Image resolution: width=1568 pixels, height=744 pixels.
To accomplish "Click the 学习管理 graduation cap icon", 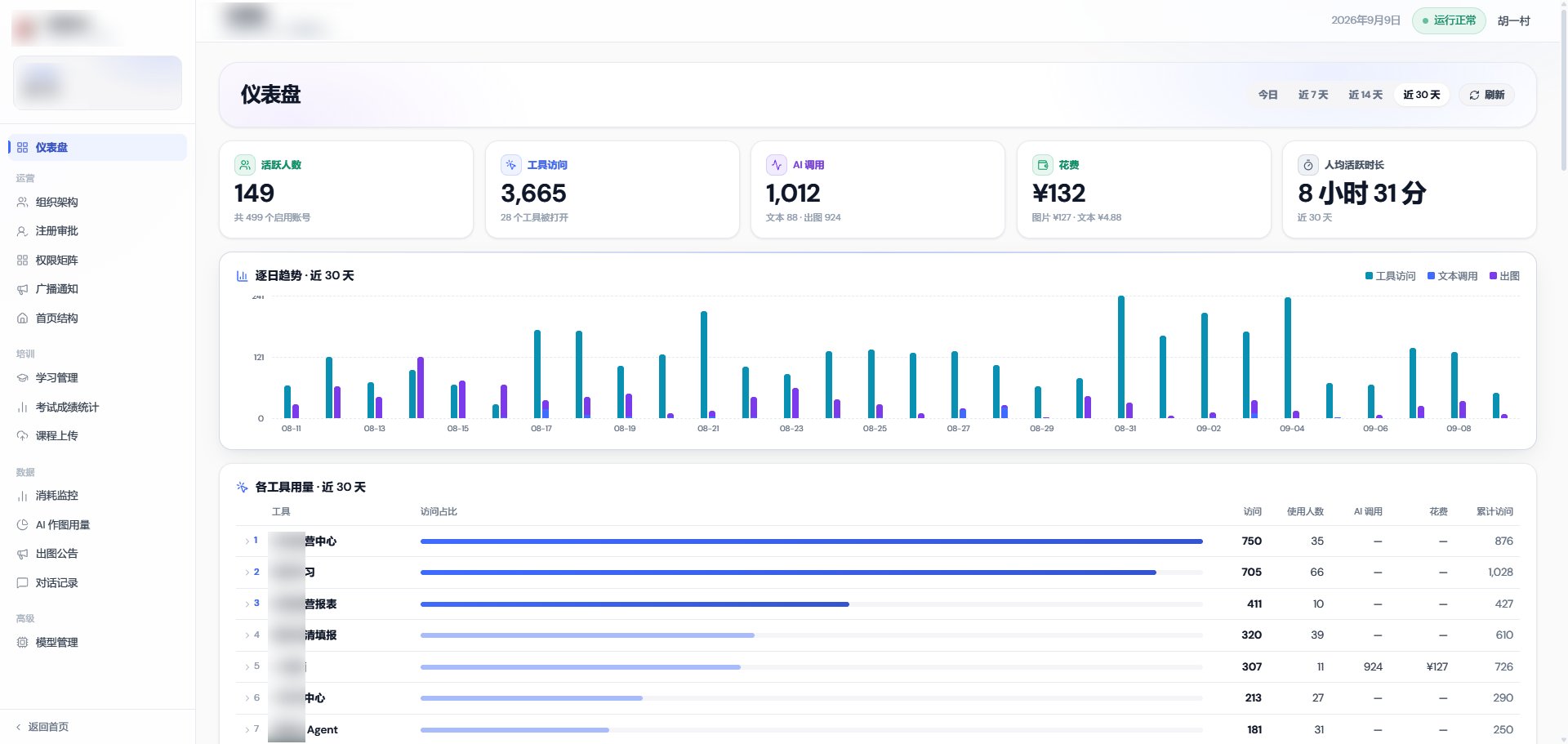I will click(x=22, y=378).
